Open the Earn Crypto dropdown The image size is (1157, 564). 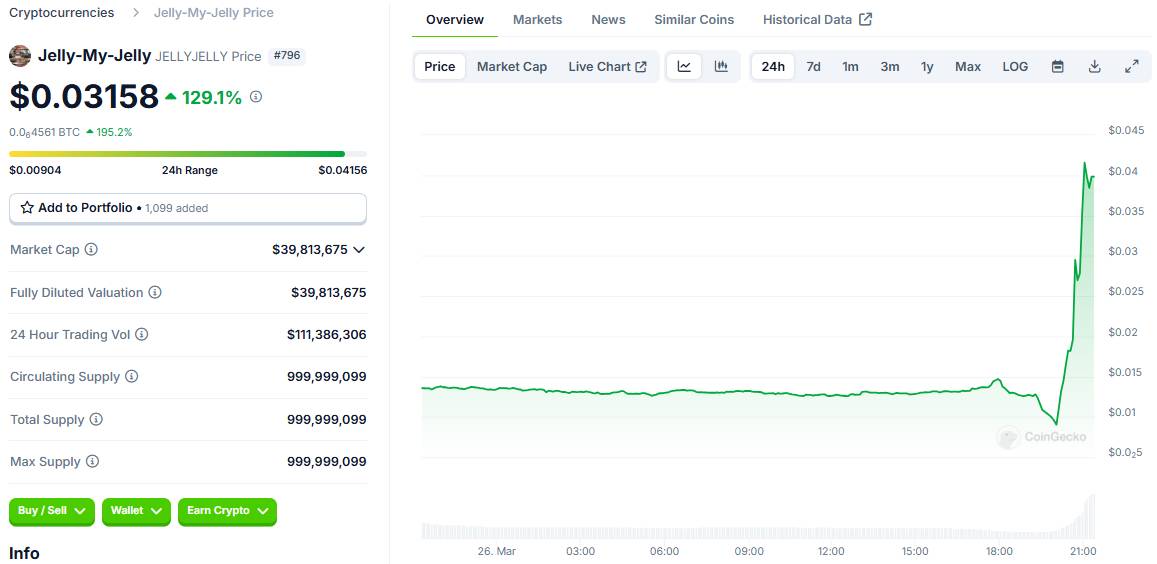tap(227, 511)
